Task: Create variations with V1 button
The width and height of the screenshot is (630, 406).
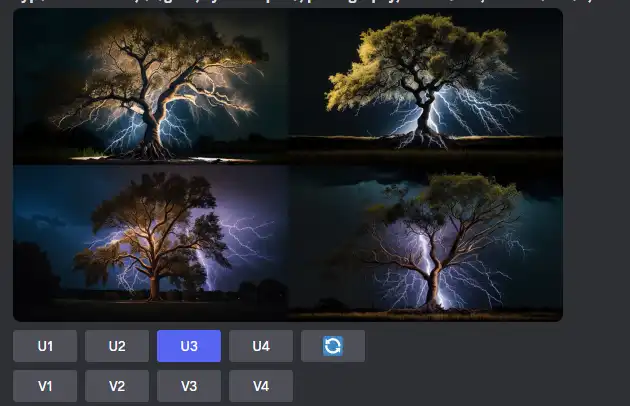Action: pos(45,386)
